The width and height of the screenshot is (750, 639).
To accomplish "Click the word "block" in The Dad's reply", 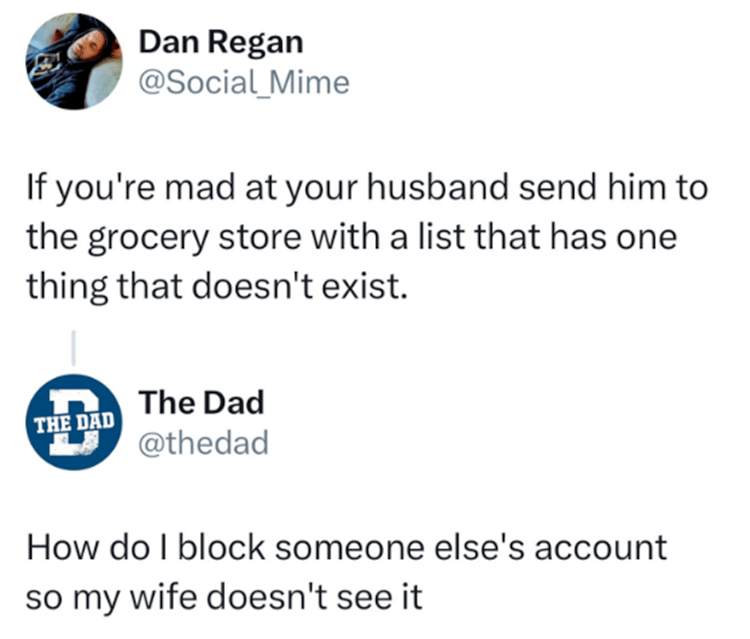I will [x=220, y=547].
